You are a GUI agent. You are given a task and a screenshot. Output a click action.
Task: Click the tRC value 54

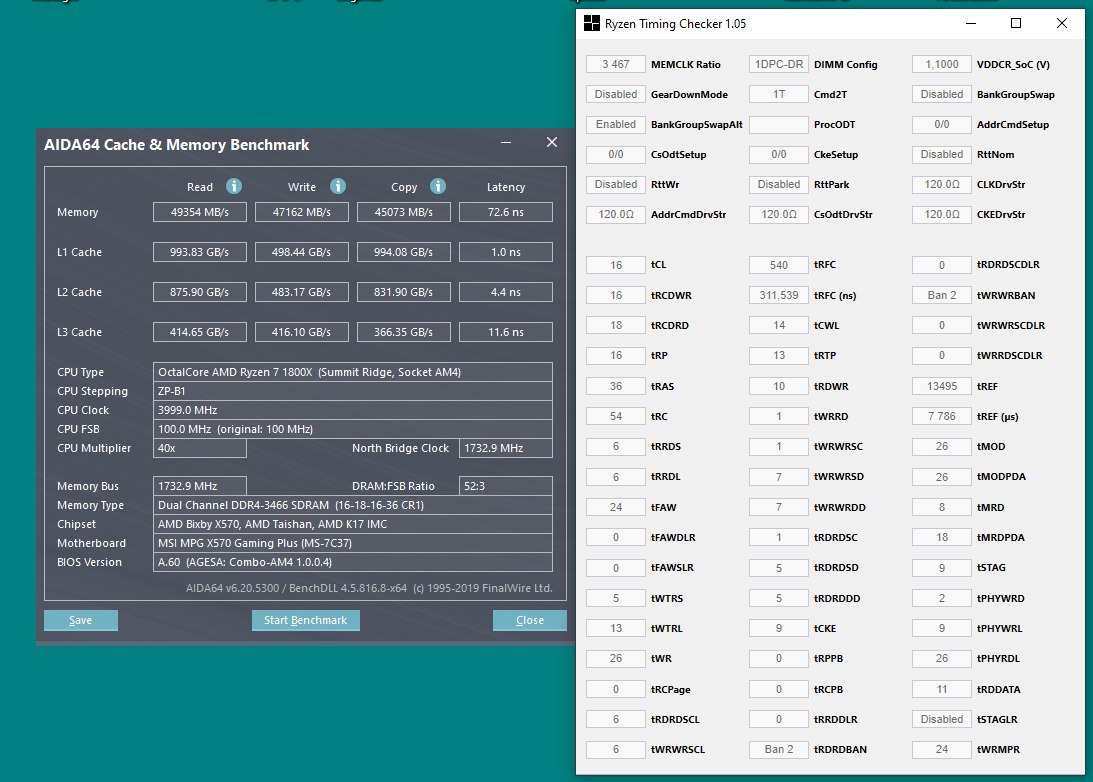pyautogui.click(x=616, y=416)
